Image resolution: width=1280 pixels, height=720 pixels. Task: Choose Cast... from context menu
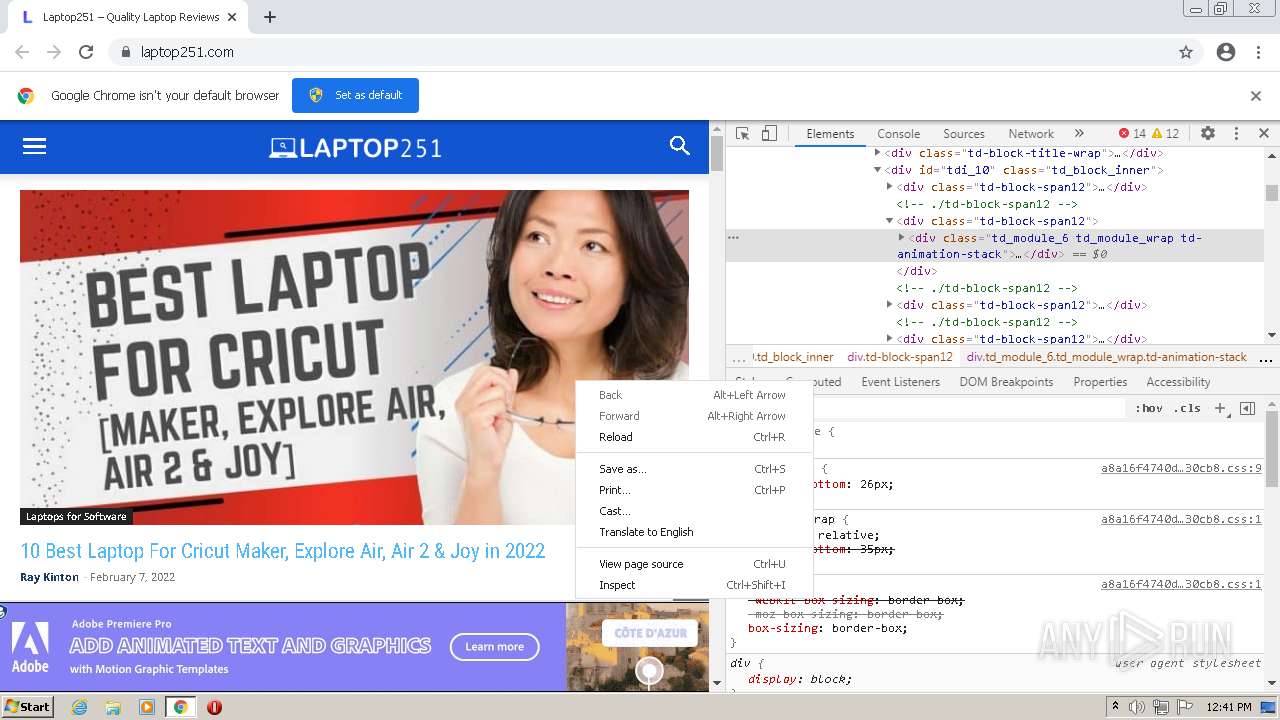pos(695,511)
